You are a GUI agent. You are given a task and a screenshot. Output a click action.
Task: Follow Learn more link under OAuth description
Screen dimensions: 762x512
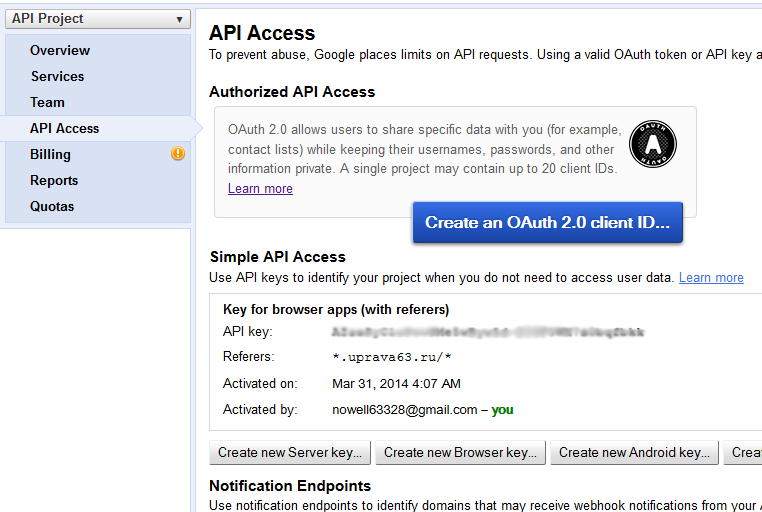click(260, 189)
